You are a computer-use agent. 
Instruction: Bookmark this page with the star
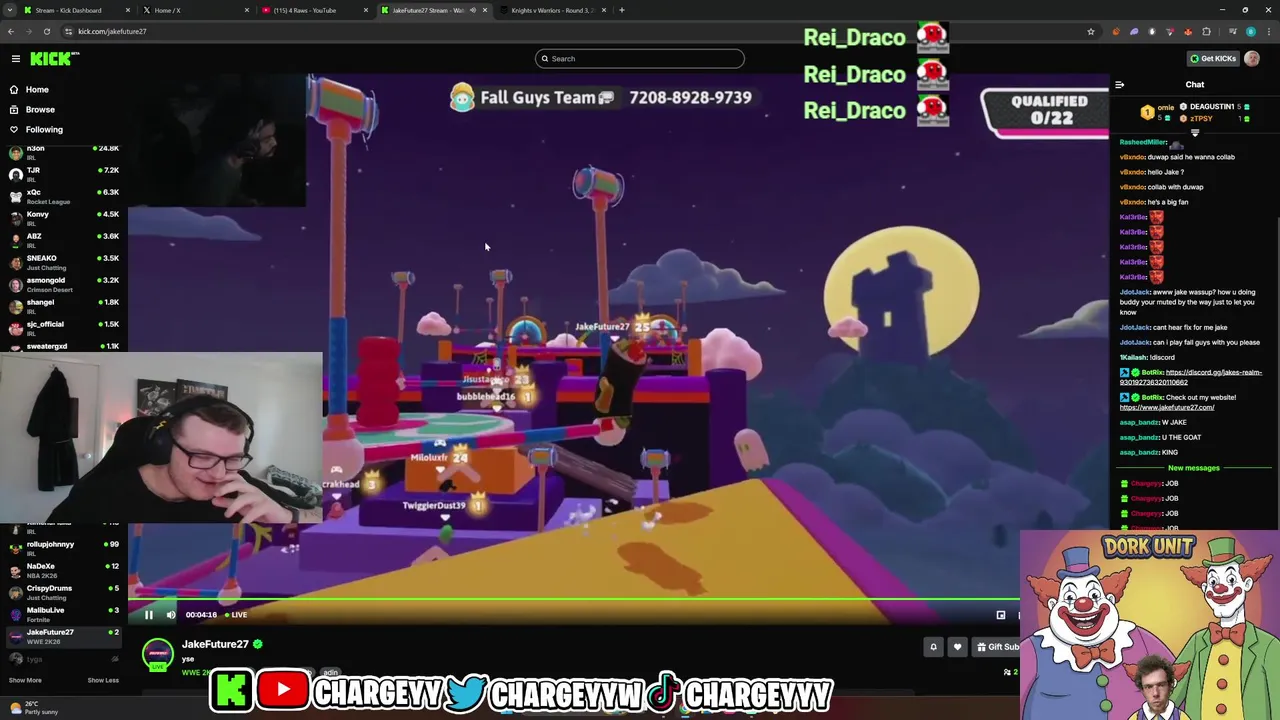coord(1091,31)
